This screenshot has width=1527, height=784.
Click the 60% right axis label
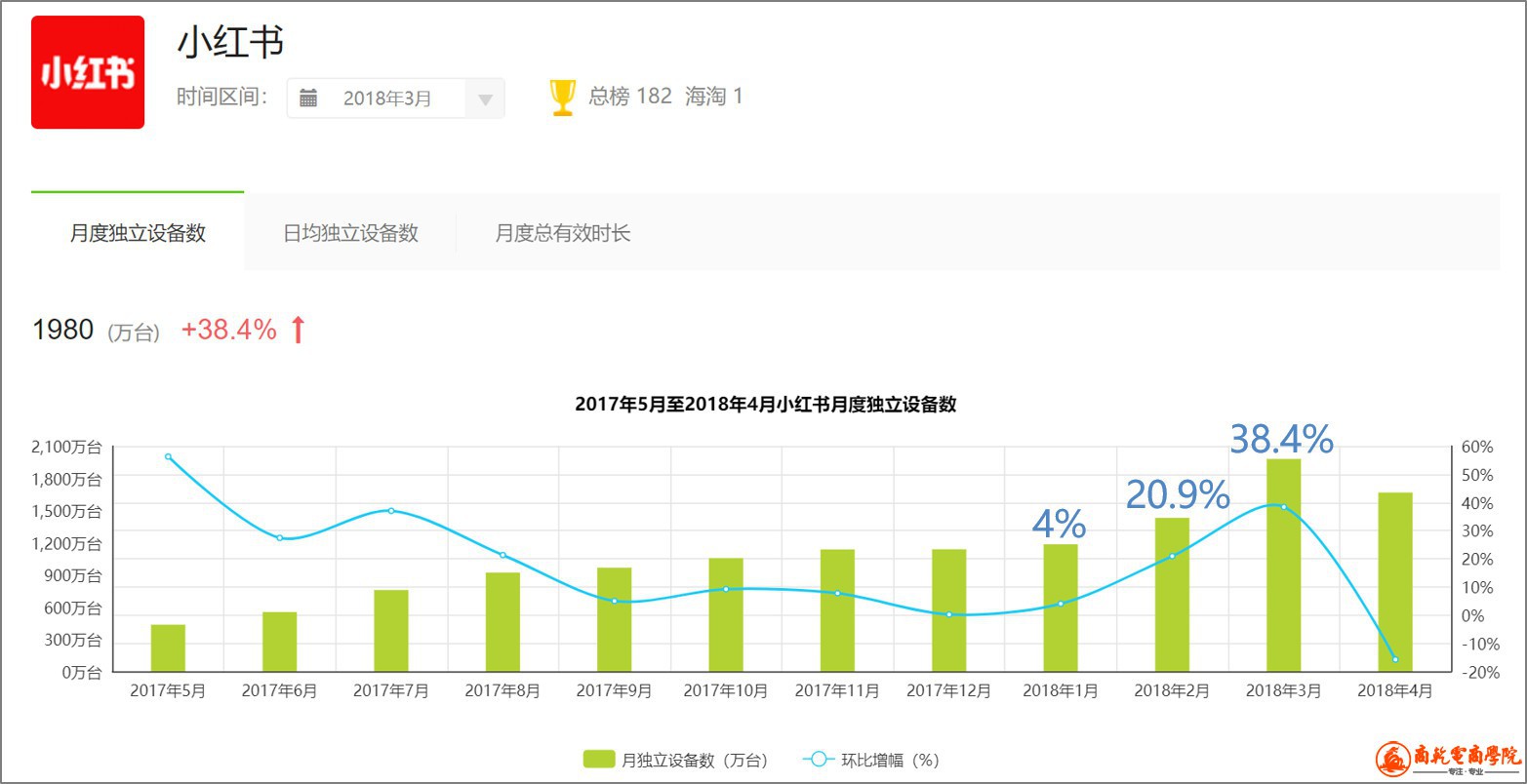click(x=1477, y=447)
